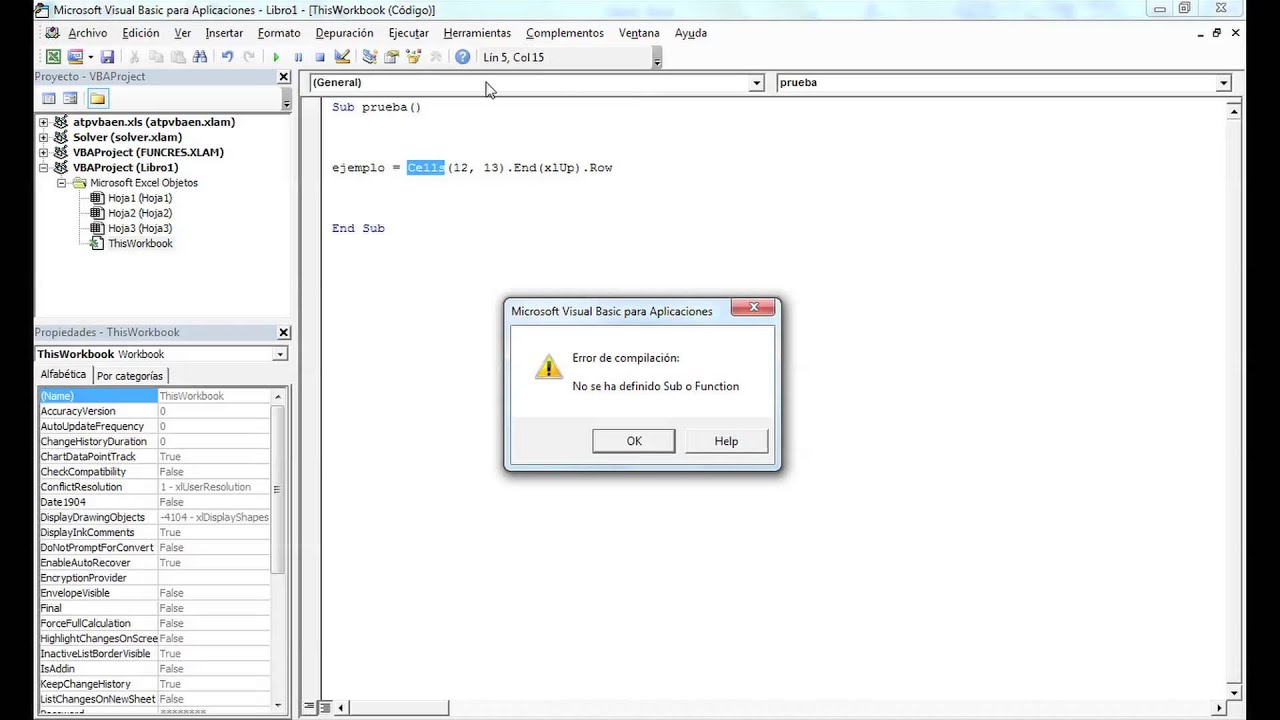This screenshot has height=720, width=1280.
Task: Open the prueba procedure dropdown
Action: tap(1223, 83)
